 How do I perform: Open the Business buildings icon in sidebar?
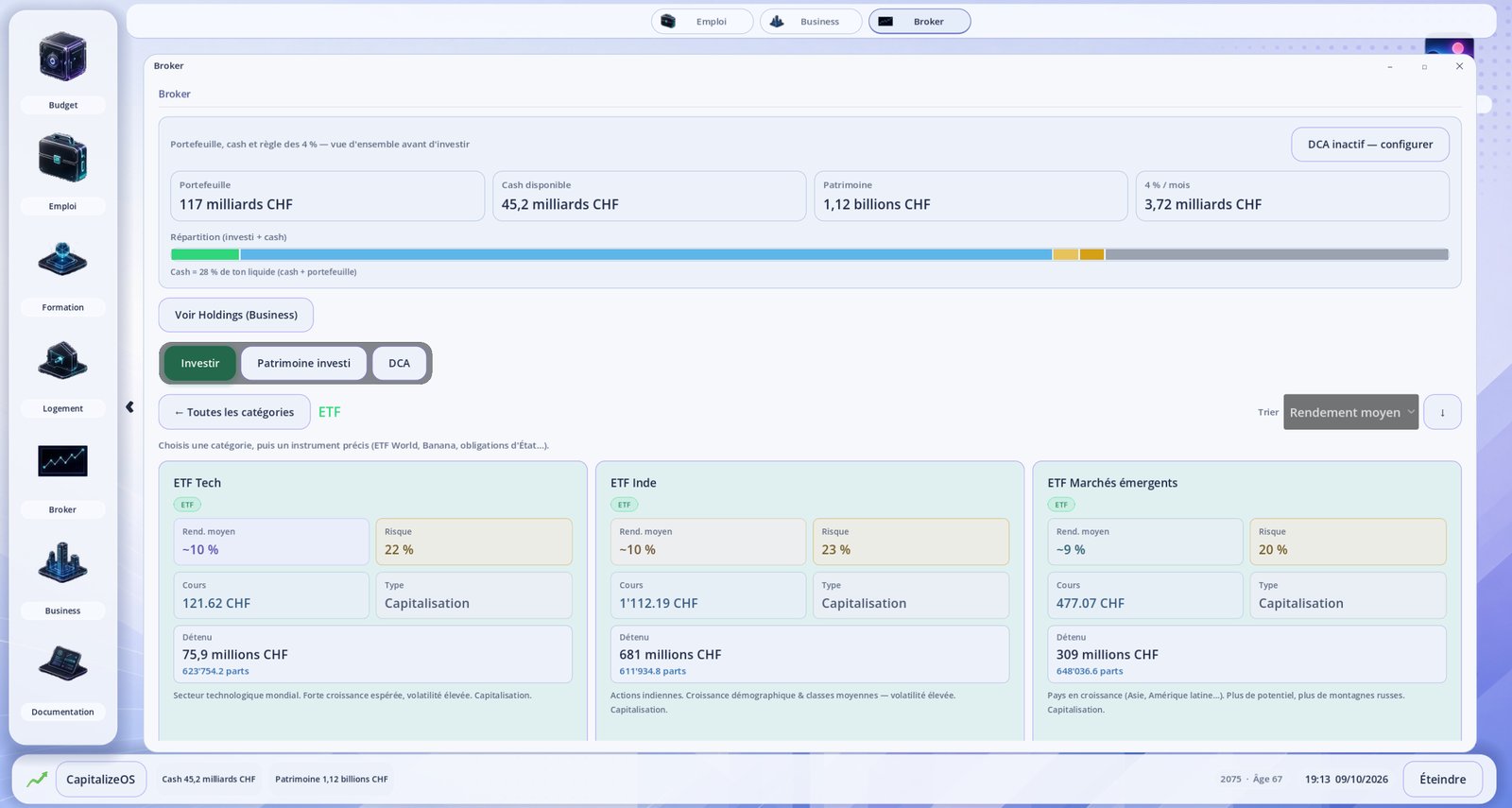tap(62, 562)
